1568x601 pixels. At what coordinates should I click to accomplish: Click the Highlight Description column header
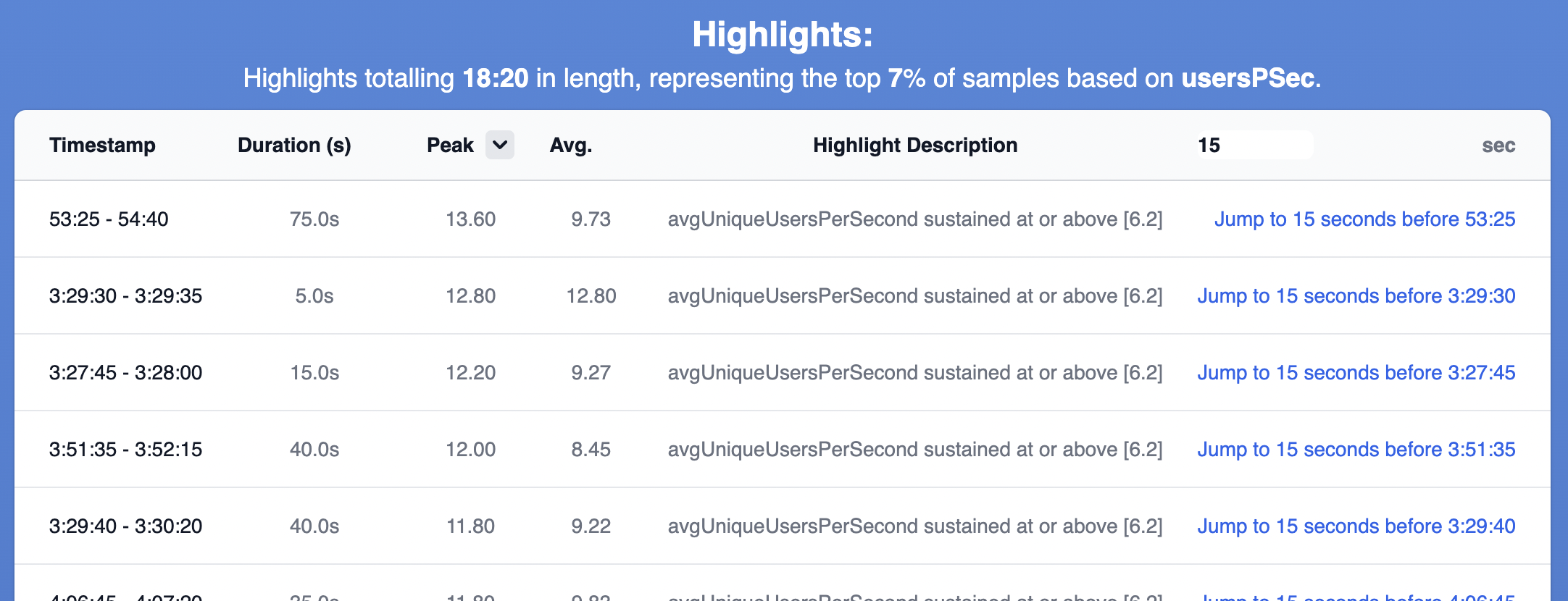[915, 145]
